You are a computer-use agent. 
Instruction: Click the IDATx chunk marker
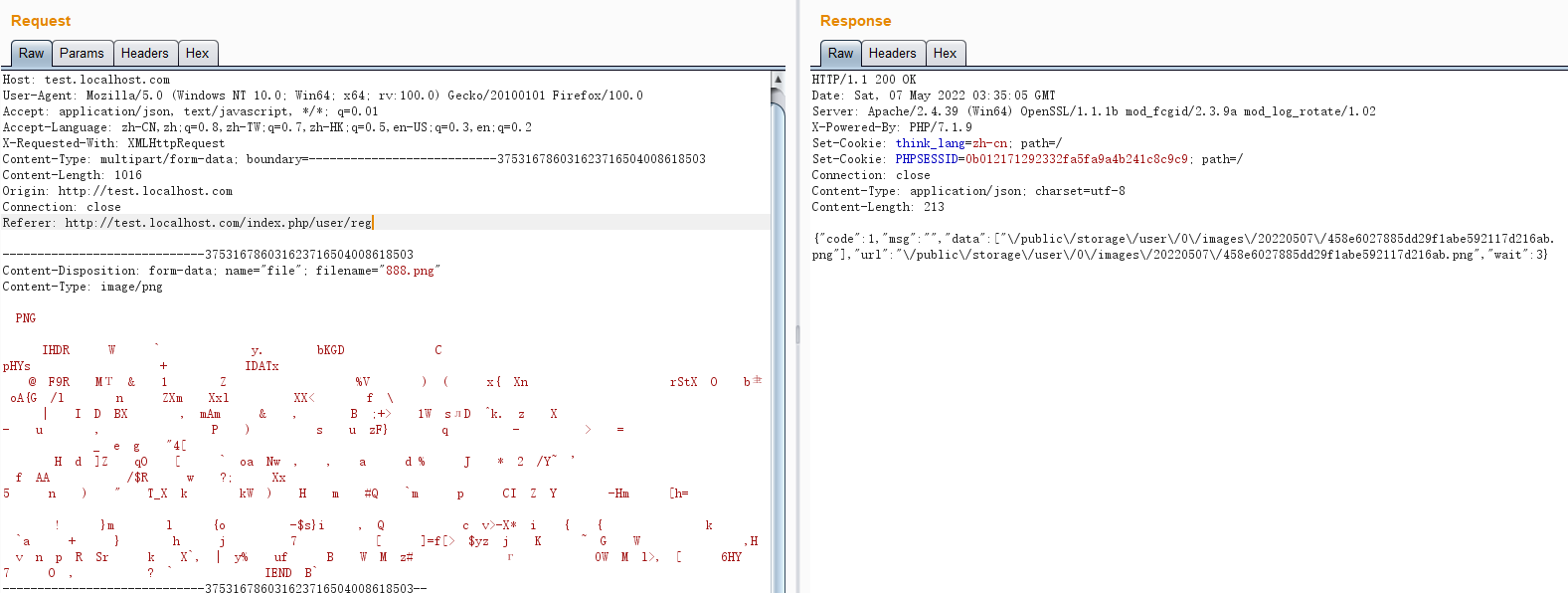(x=262, y=366)
